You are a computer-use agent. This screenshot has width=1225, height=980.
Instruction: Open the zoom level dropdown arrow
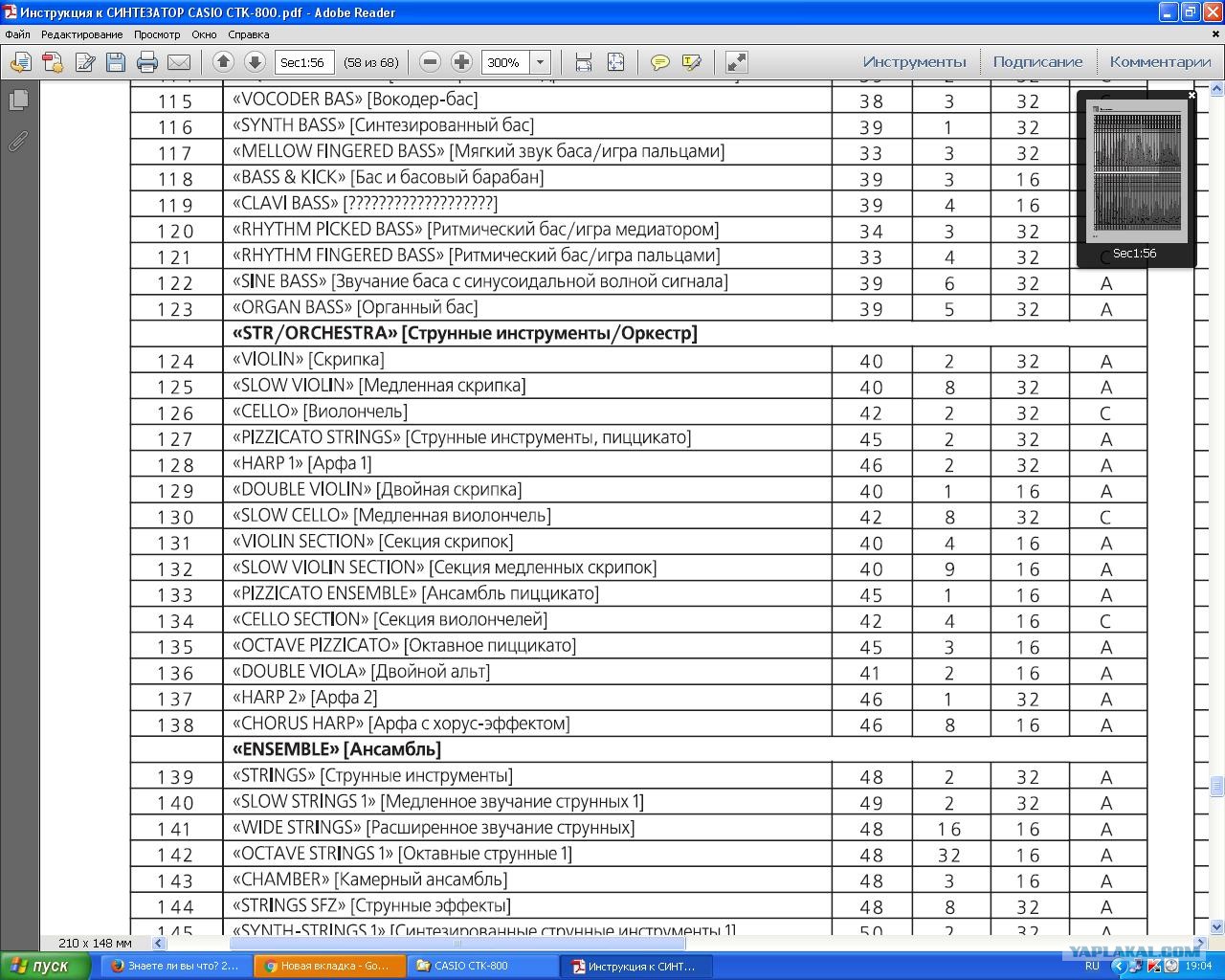tap(540, 62)
